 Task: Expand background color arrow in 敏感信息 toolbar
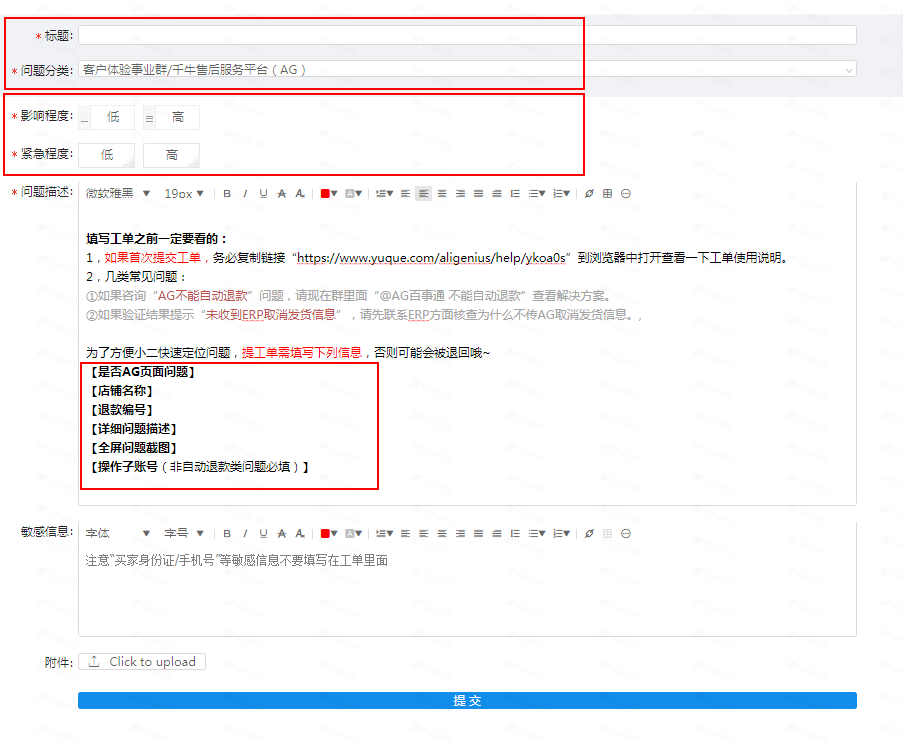pyautogui.click(x=358, y=533)
